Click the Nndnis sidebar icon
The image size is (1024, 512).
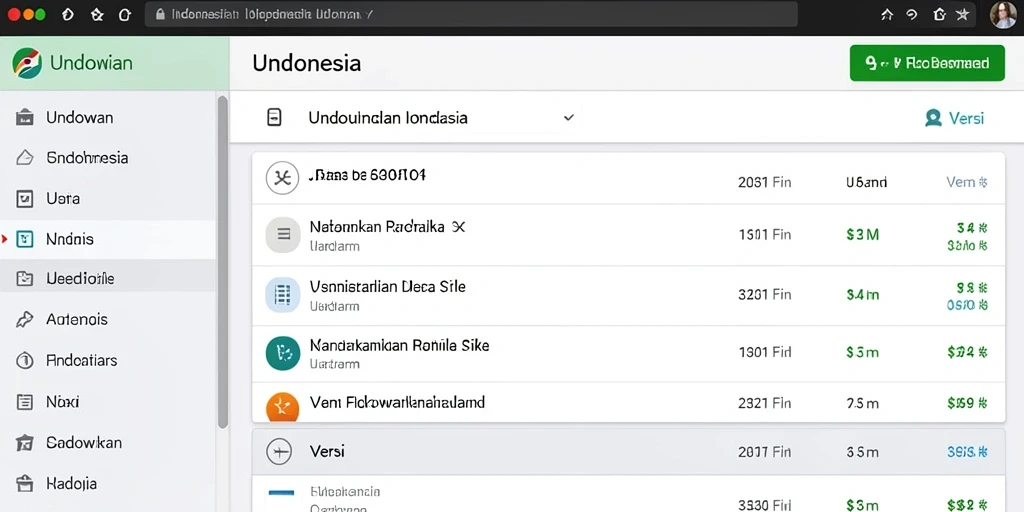pos(25,239)
